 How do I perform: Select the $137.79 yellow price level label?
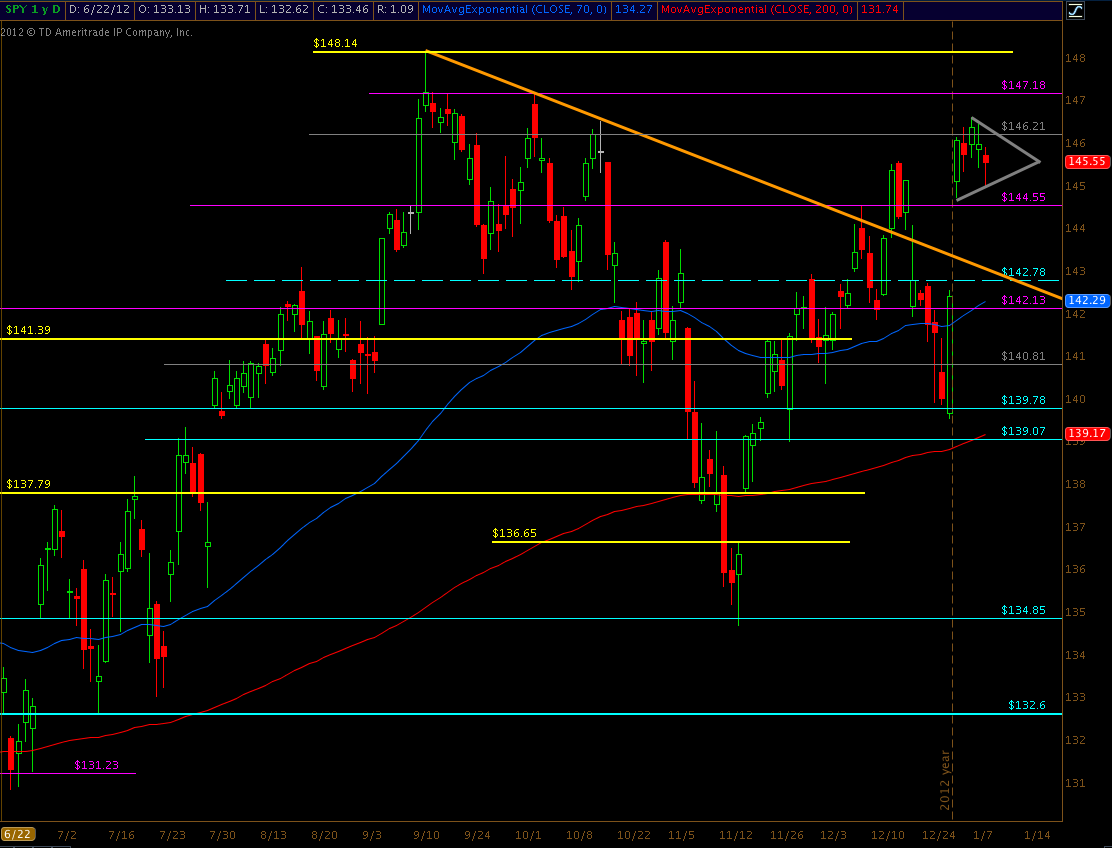tap(28, 484)
